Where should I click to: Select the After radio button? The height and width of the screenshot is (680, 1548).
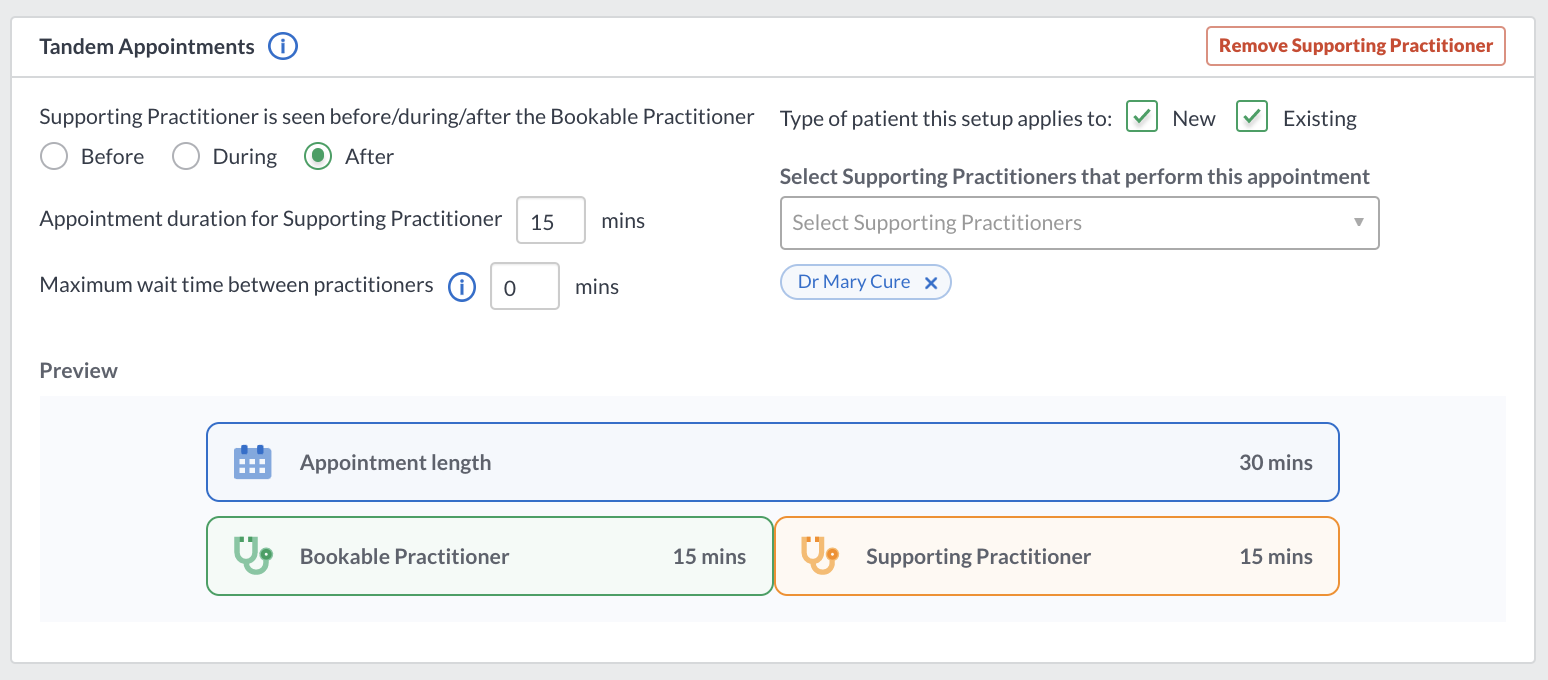tap(318, 157)
